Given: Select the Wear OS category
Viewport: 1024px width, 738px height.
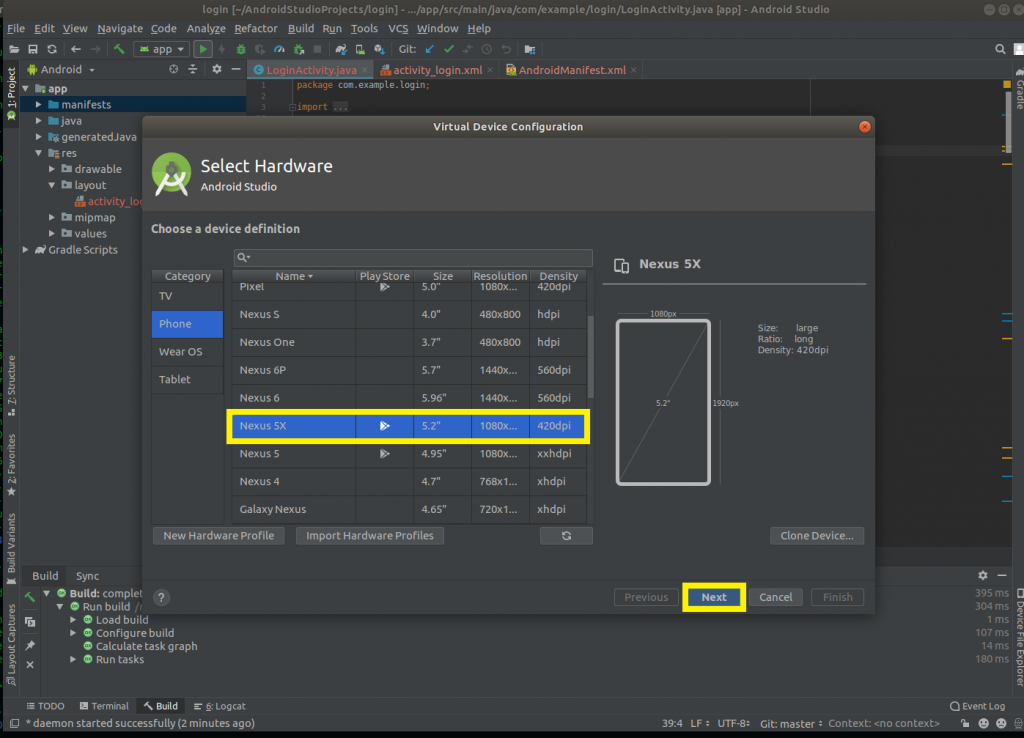Looking at the screenshot, I should coord(187,351).
